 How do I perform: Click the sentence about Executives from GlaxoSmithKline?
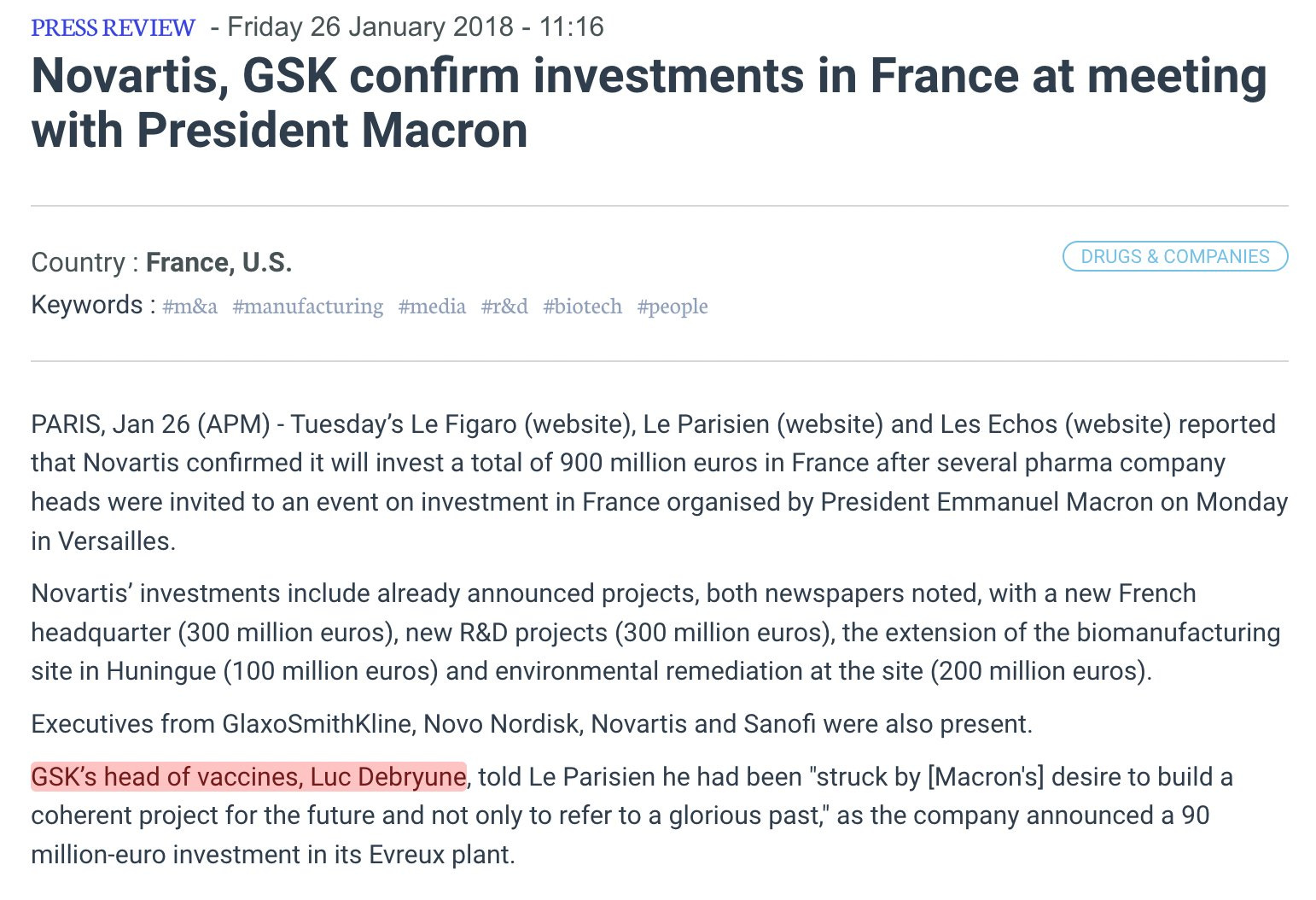pyautogui.click(x=532, y=723)
